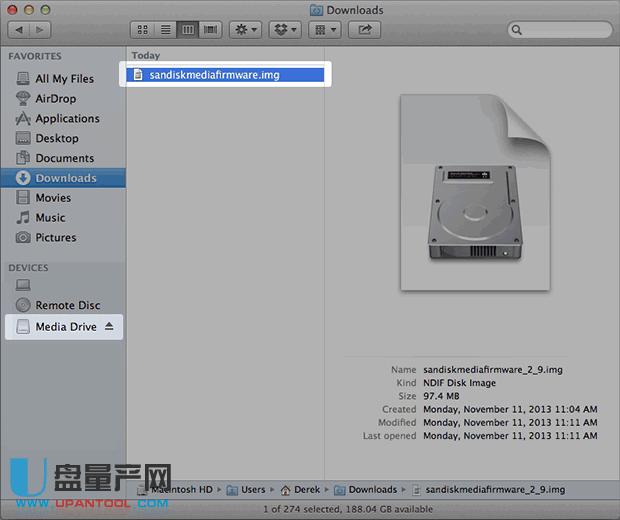Eject the Media Drive
The width and height of the screenshot is (620, 520).
click(x=109, y=327)
